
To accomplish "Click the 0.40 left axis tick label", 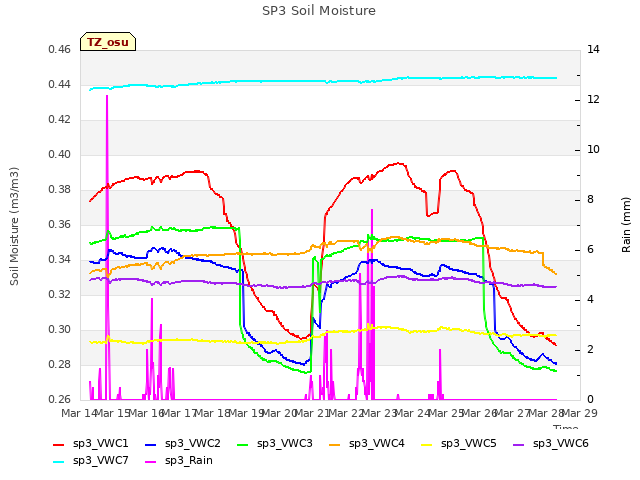I will tap(59, 155).
